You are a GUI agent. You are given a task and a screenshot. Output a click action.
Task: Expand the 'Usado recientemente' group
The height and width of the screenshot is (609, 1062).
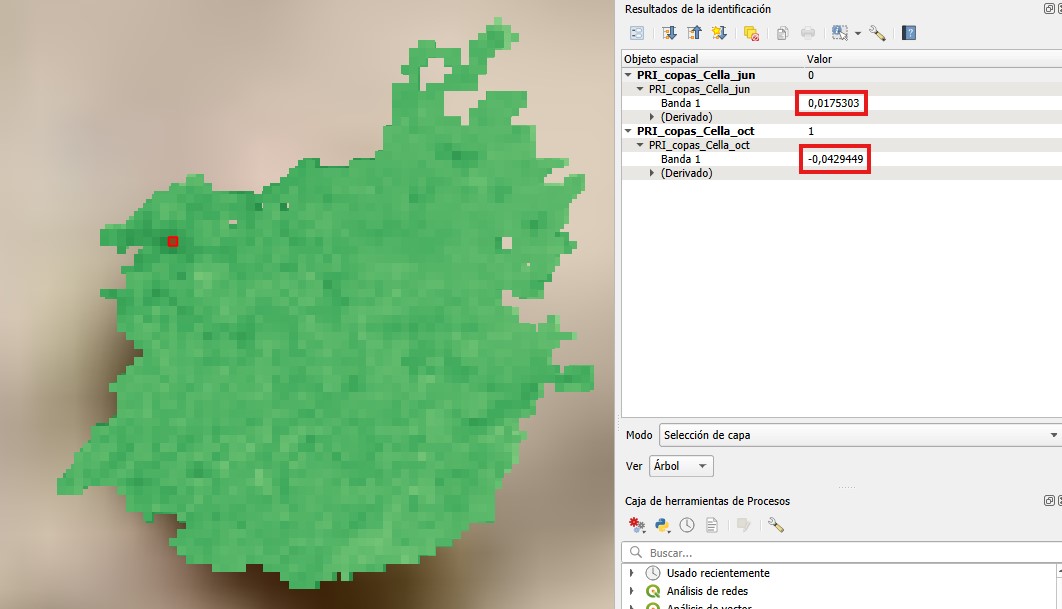pyautogui.click(x=631, y=573)
